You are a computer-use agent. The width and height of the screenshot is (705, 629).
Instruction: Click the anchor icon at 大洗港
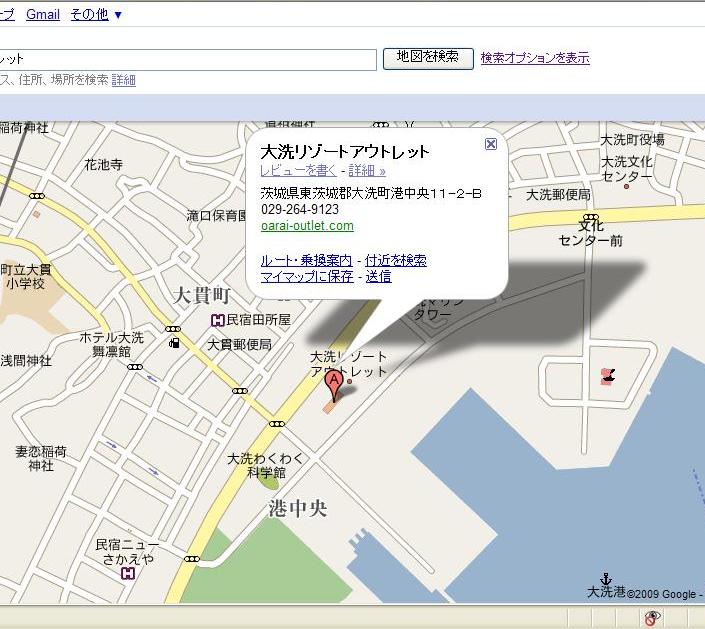point(607,579)
